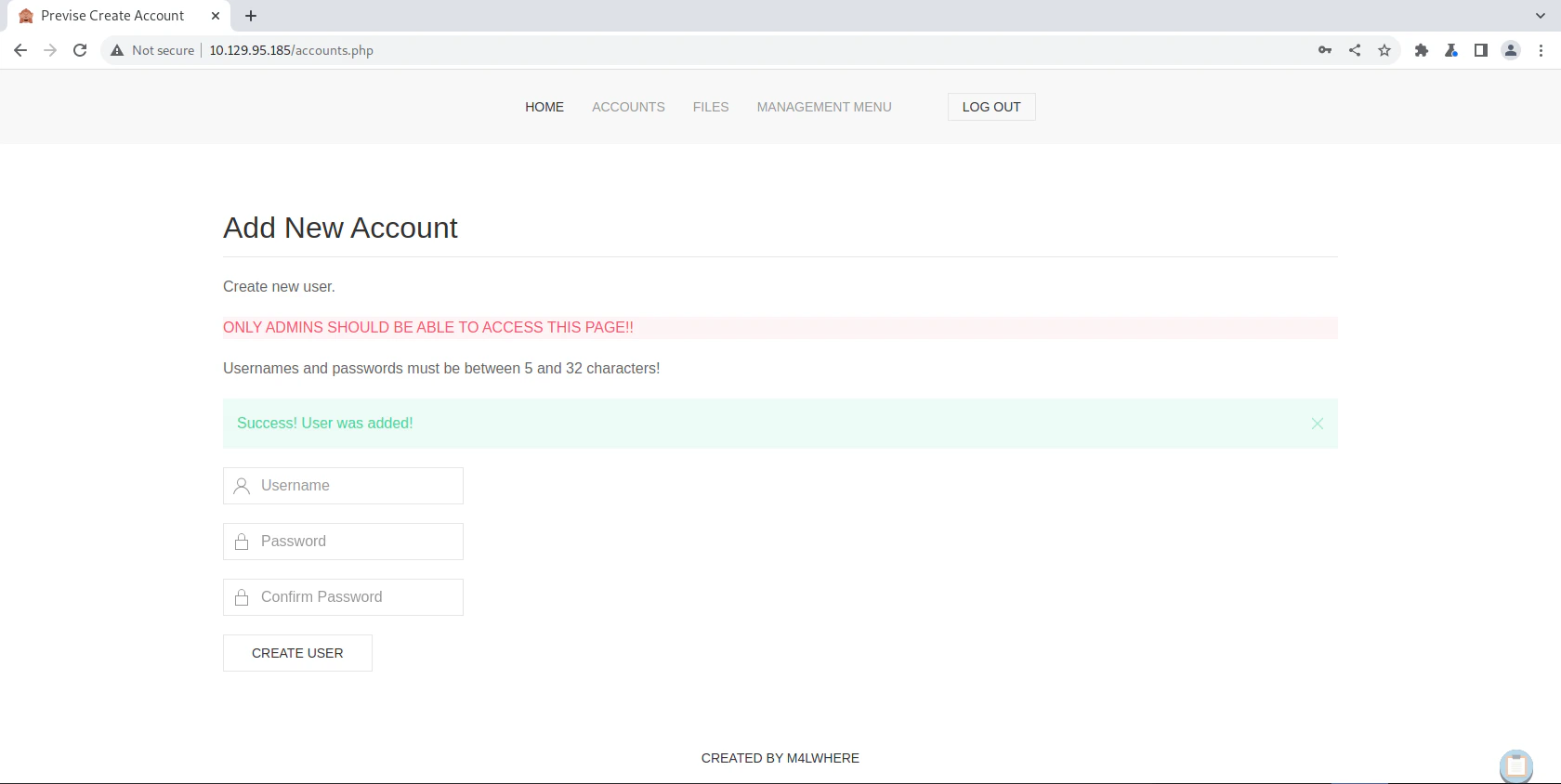Image resolution: width=1561 pixels, height=784 pixels.
Task: Open the Chrome Labs flask icon
Action: coord(1451,50)
